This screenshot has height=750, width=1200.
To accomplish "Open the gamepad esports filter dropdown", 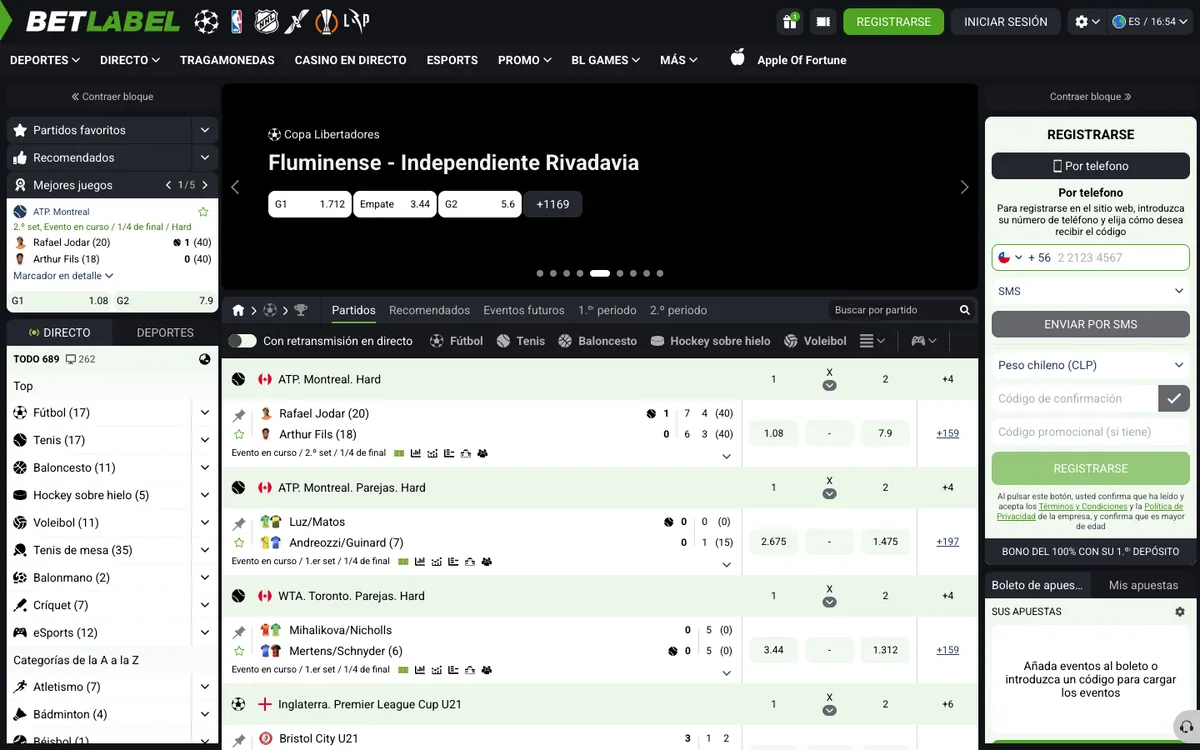I will pyautogui.click(x=923, y=341).
